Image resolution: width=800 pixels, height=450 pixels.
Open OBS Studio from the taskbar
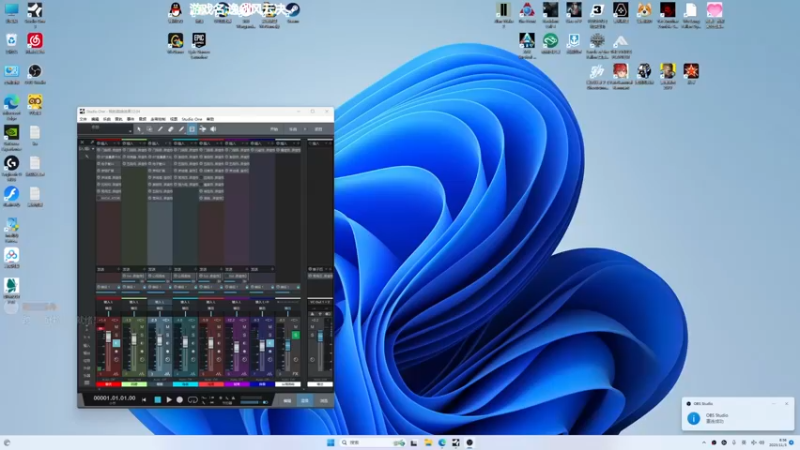pyautogui.click(x=469, y=442)
